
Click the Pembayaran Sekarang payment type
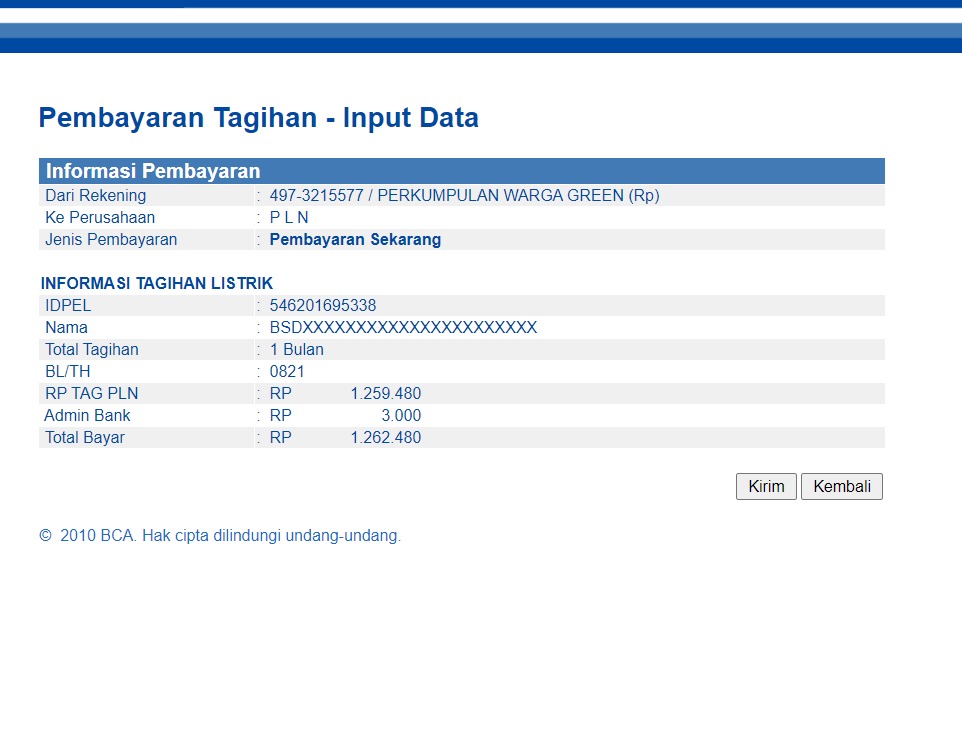(355, 240)
